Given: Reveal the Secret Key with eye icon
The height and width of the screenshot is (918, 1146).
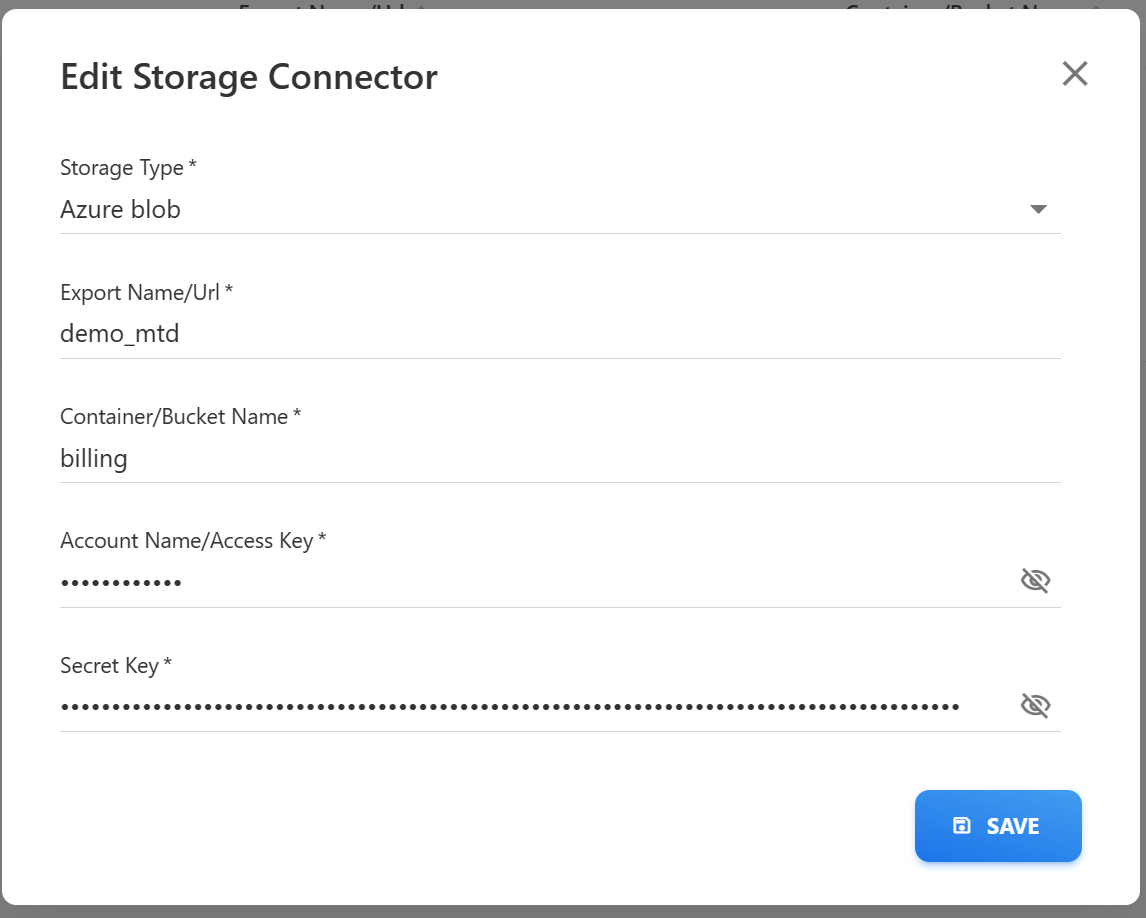Looking at the screenshot, I should click(x=1035, y=706).
